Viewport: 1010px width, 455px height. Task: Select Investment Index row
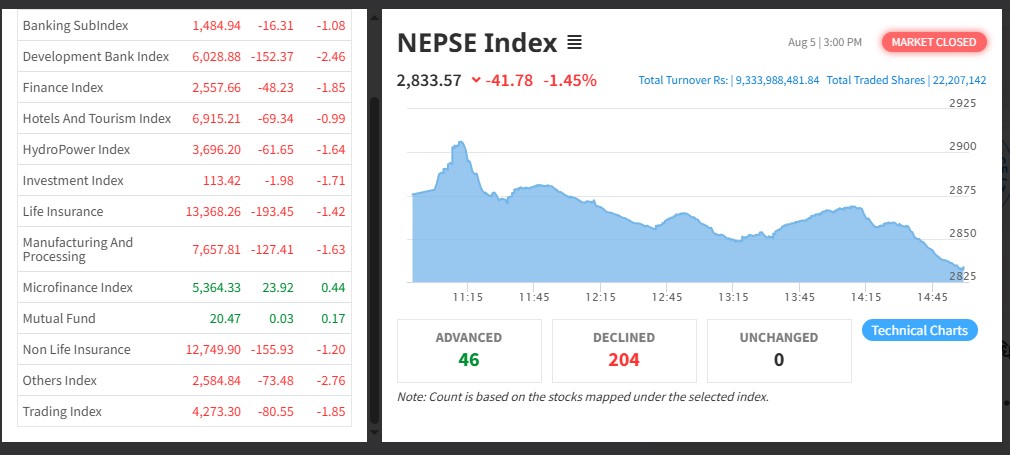[x=73, y=180]
